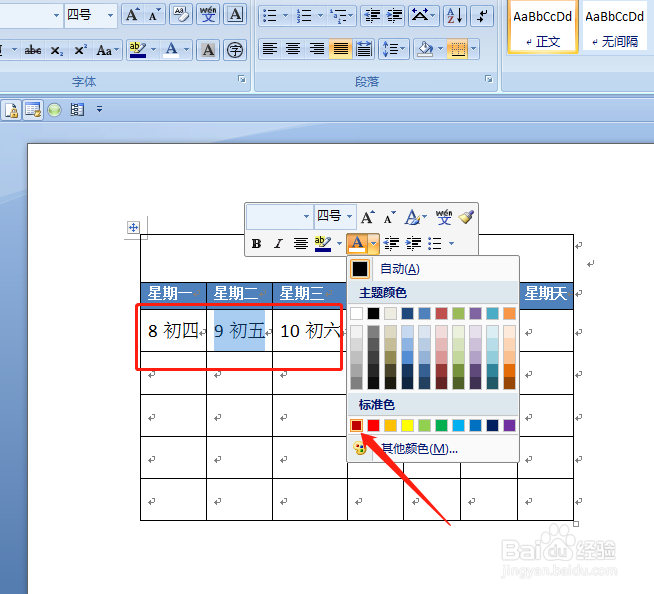The width and height of the screenshot is (654, 594).
Task: Toggle character shading in ribbon
Action: pos(208,50)
